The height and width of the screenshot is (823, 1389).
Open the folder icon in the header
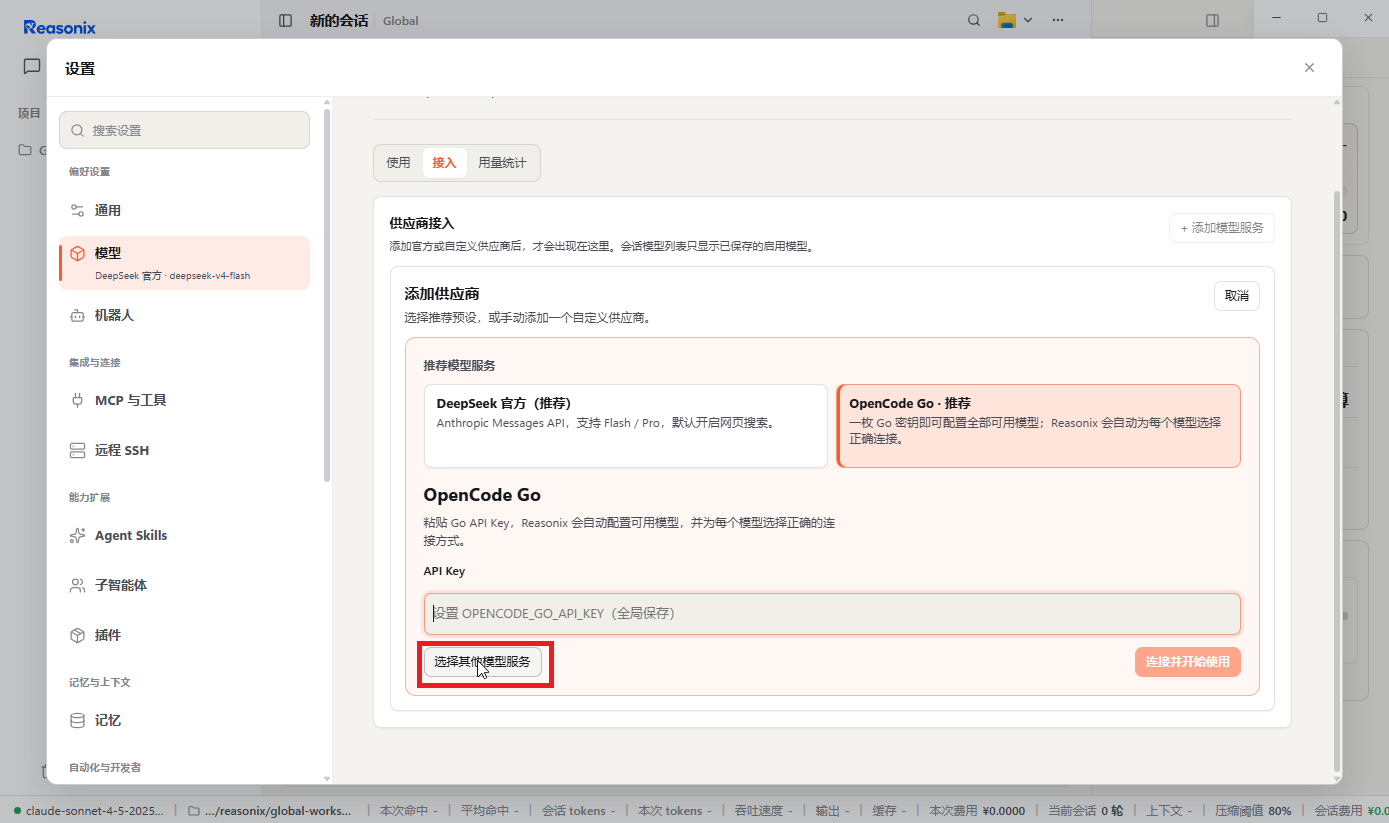pyautogui.click(x=1006, y=20)
